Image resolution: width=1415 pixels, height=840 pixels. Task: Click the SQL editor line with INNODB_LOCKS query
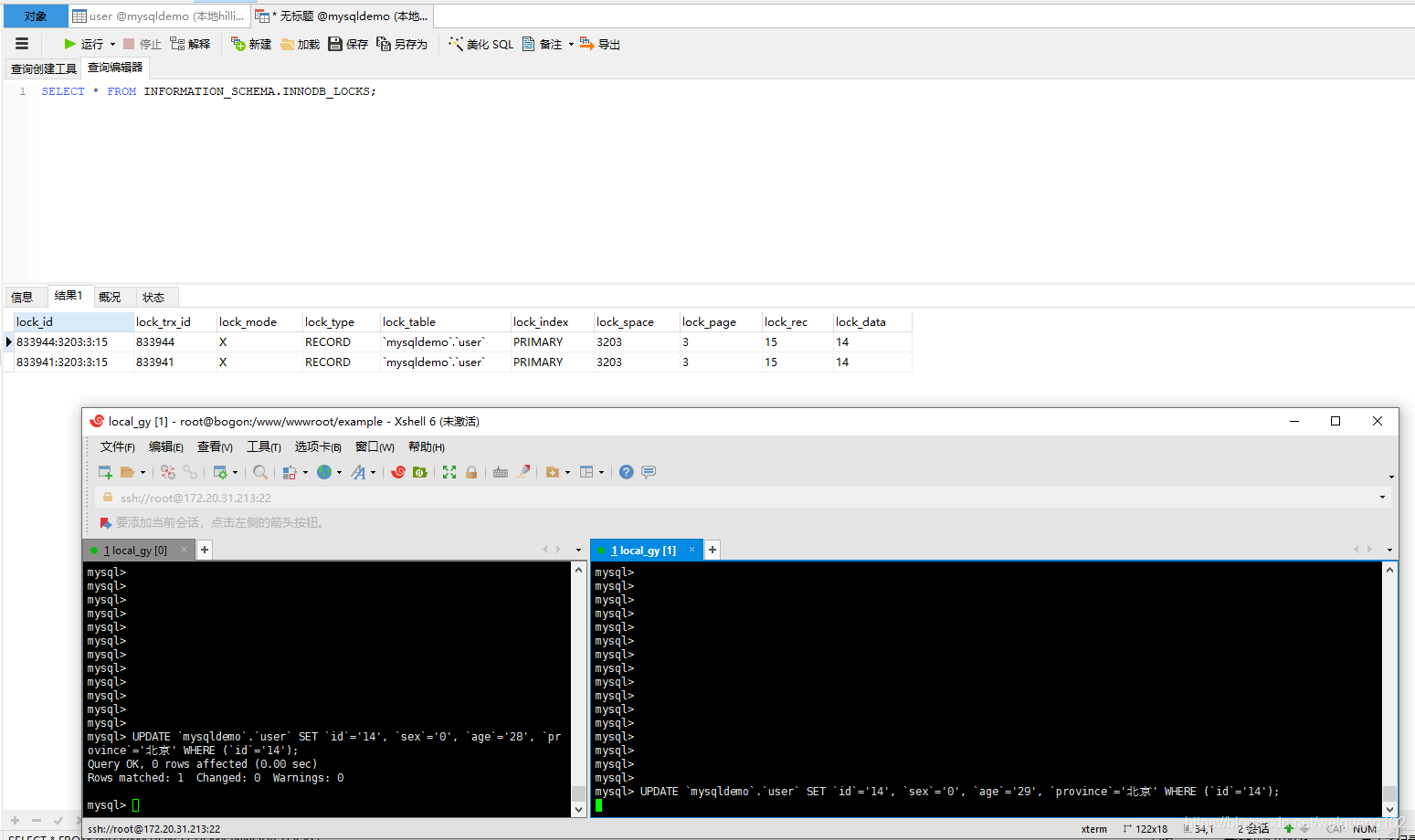click(x=210, y=90)
